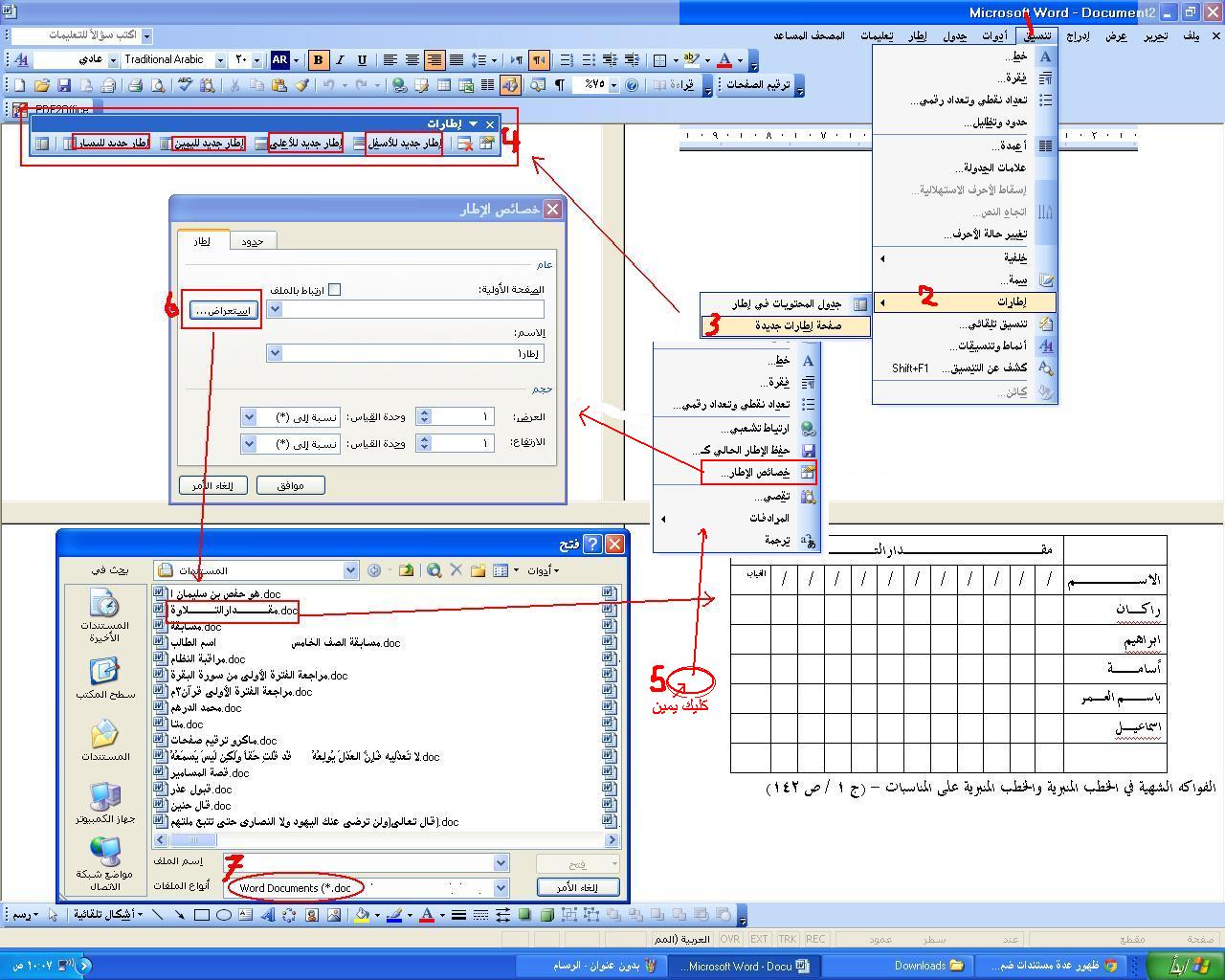Select the Oval tool in drawing toolbar
This screenshot has width=1225, height=980.
click(x=223, y=915)
